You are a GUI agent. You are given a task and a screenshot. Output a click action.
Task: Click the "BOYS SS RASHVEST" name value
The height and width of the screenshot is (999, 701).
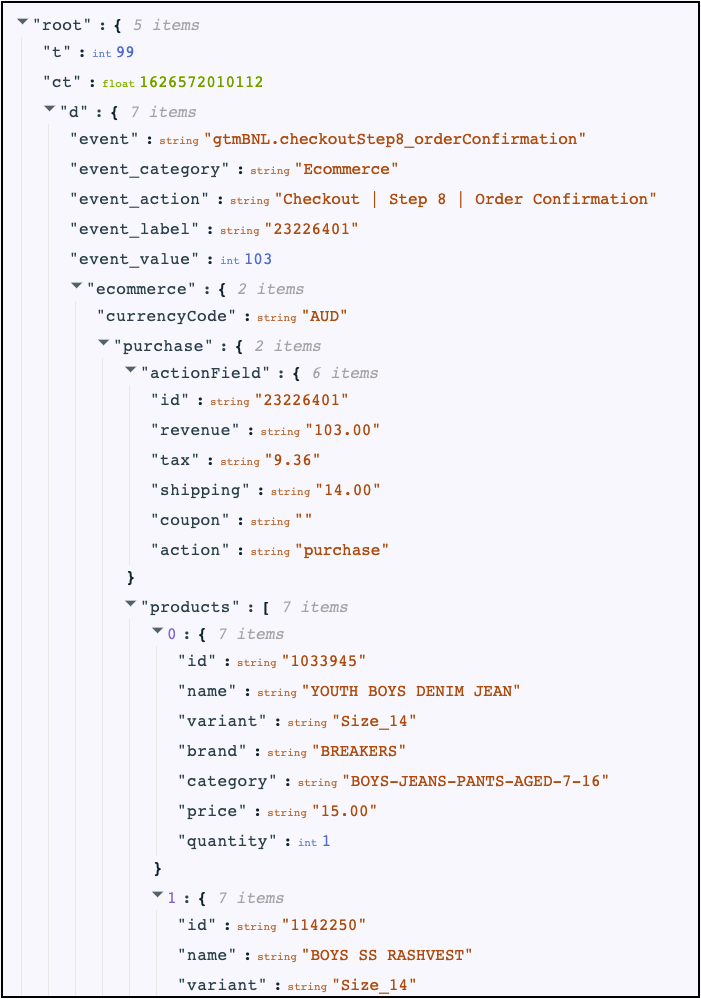pos(387,956)
